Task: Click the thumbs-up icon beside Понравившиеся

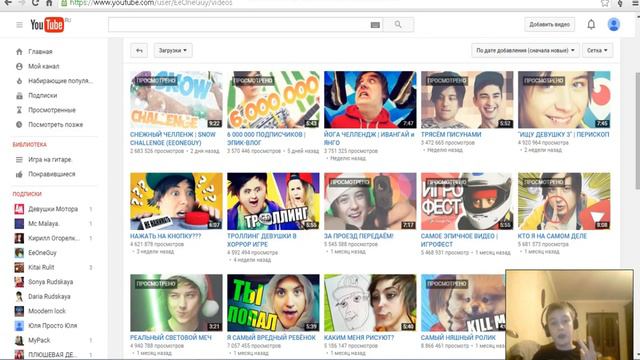Action: tap(19, 174)
